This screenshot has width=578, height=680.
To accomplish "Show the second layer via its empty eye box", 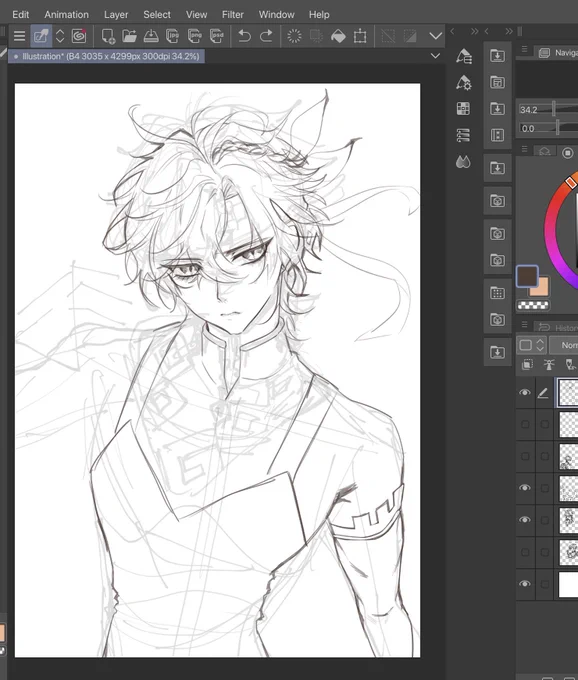I will (x=525, y=424).
